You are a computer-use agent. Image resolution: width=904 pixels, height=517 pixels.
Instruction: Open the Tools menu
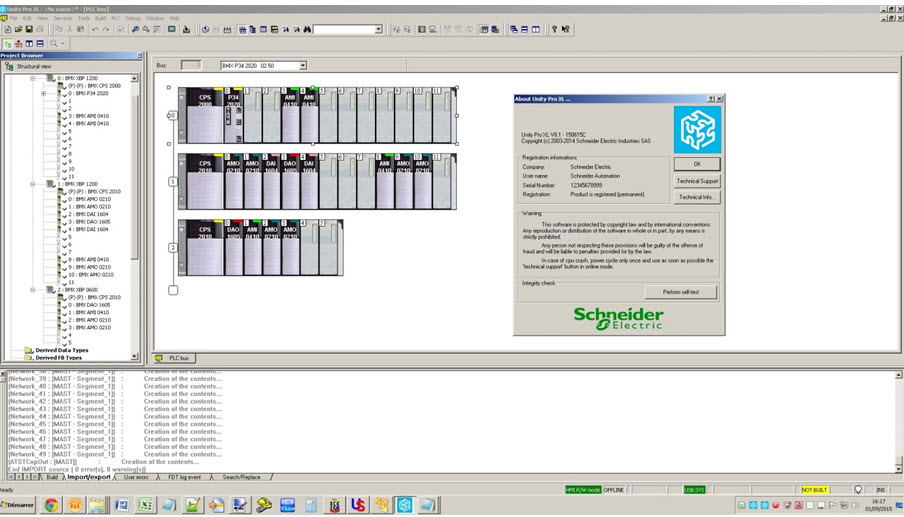pyautogui.click(x=84, y=18)
